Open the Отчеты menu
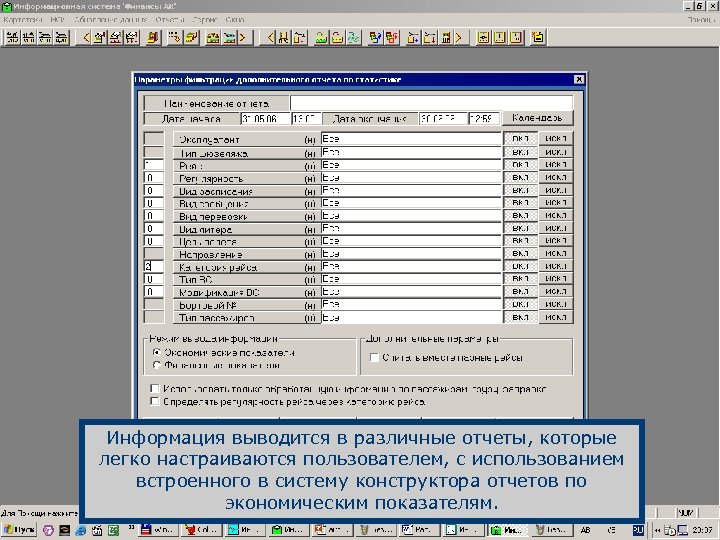The width and height of the screenshot is (720, 540). coord(169,20)
